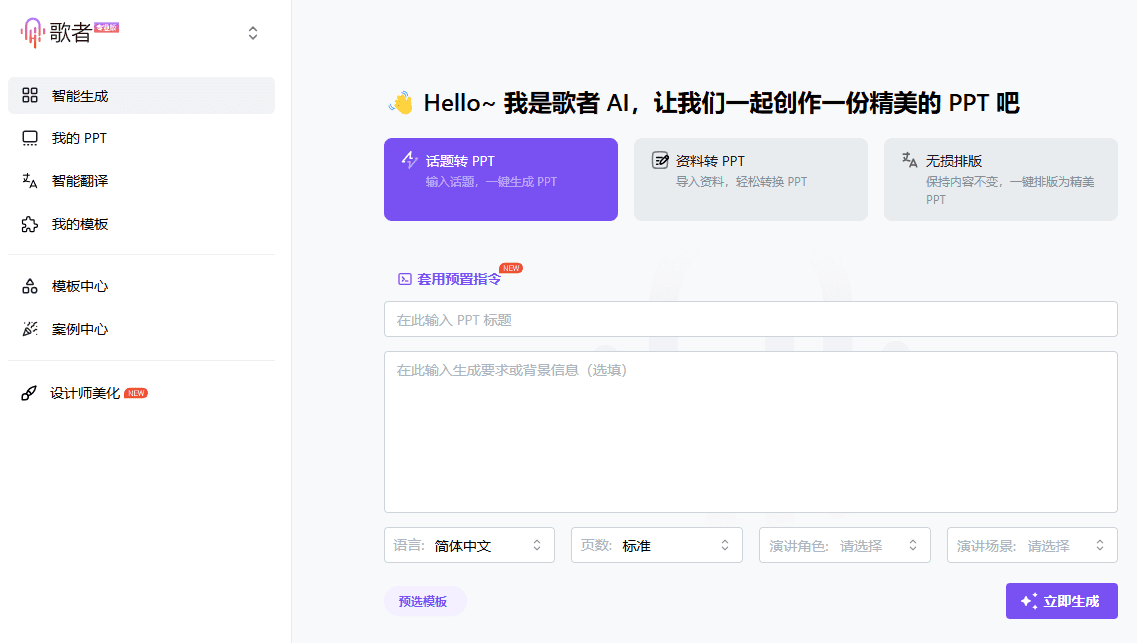Select the 话题转 PPT mode card

(500, 179)
